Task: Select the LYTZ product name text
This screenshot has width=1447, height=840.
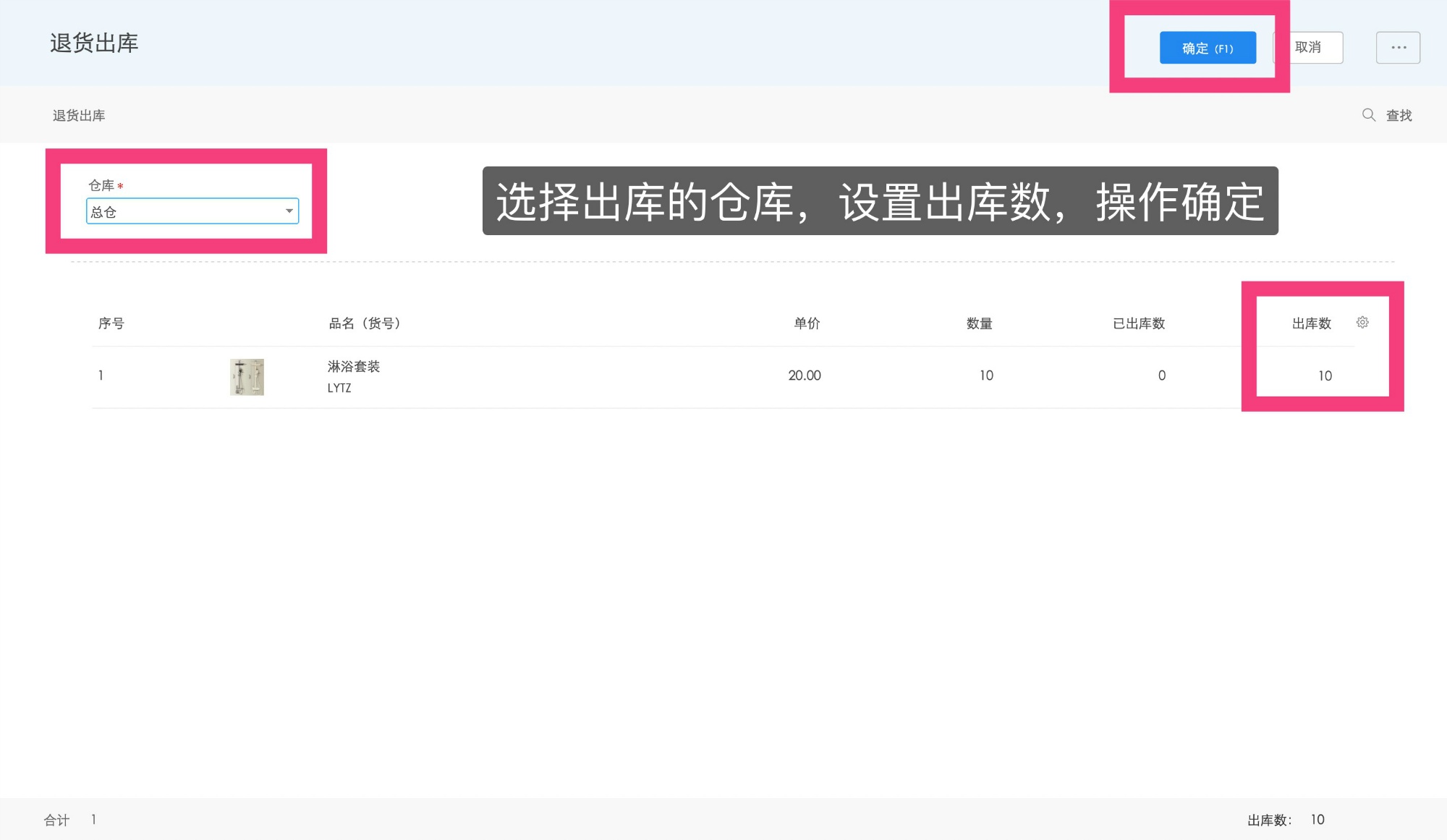Action: [338, 388]
